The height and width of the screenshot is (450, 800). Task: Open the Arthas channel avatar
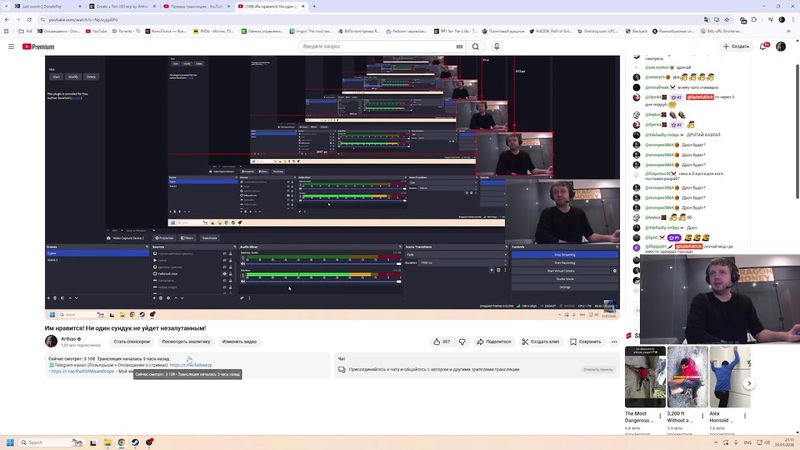click(x=51, y=341)
